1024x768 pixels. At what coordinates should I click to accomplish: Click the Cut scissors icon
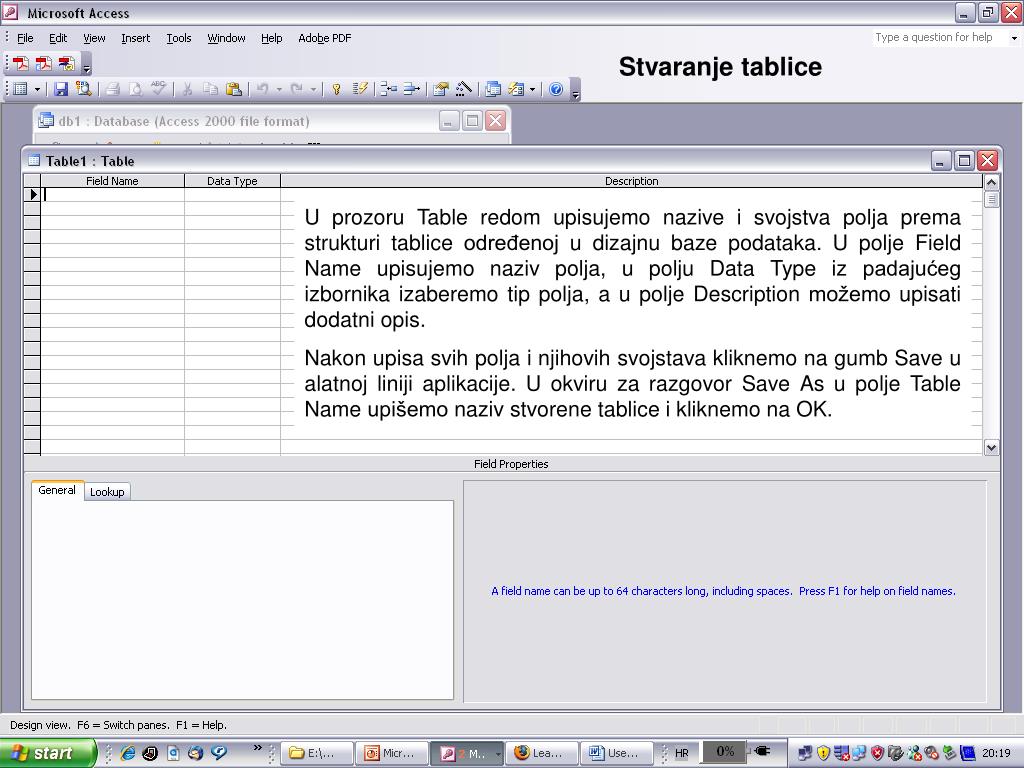(x=187, y=89)
